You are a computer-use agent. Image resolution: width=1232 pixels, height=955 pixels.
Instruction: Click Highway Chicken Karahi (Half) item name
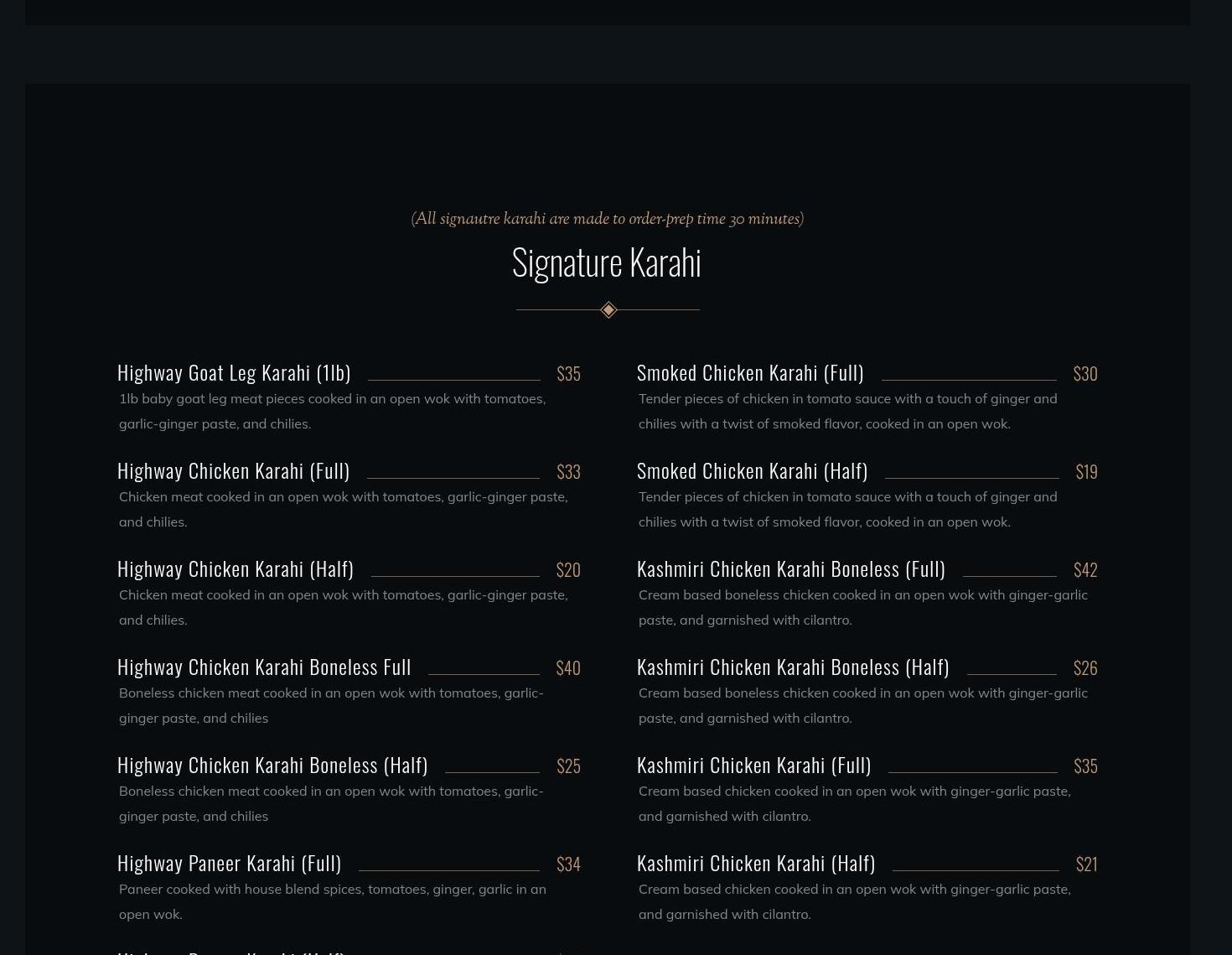[x=236, y=568]
